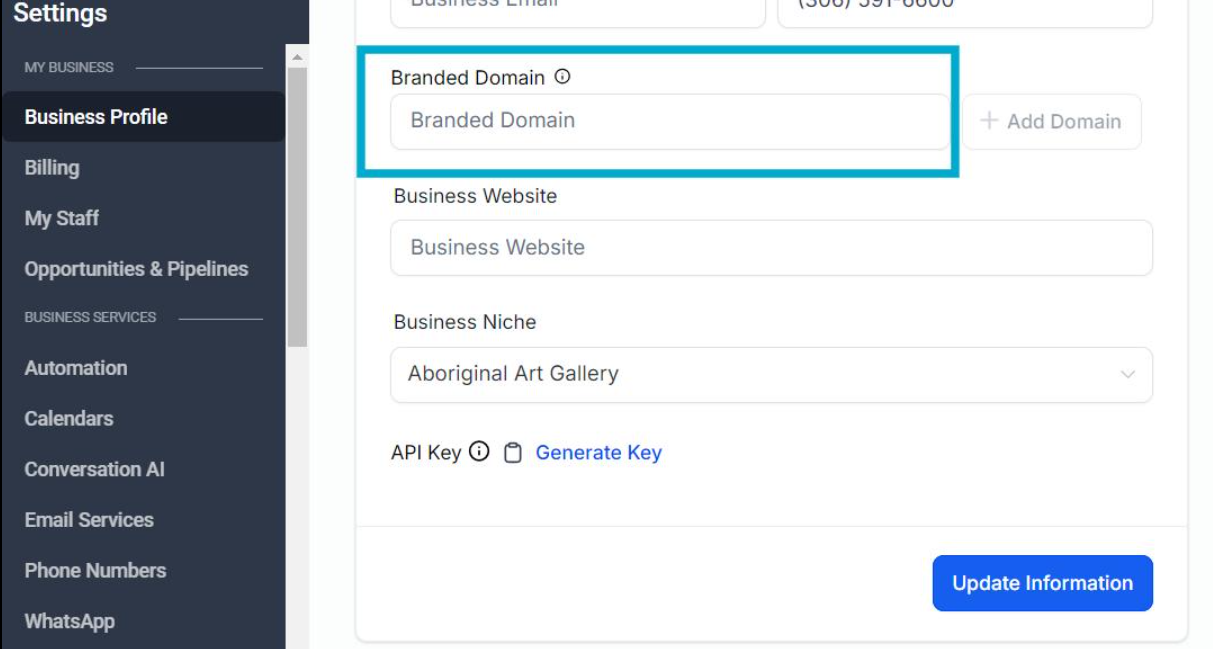This screenshot has height=649, width=1213.
Task: Click the plus icon in Add Domain
Action: 989,121
